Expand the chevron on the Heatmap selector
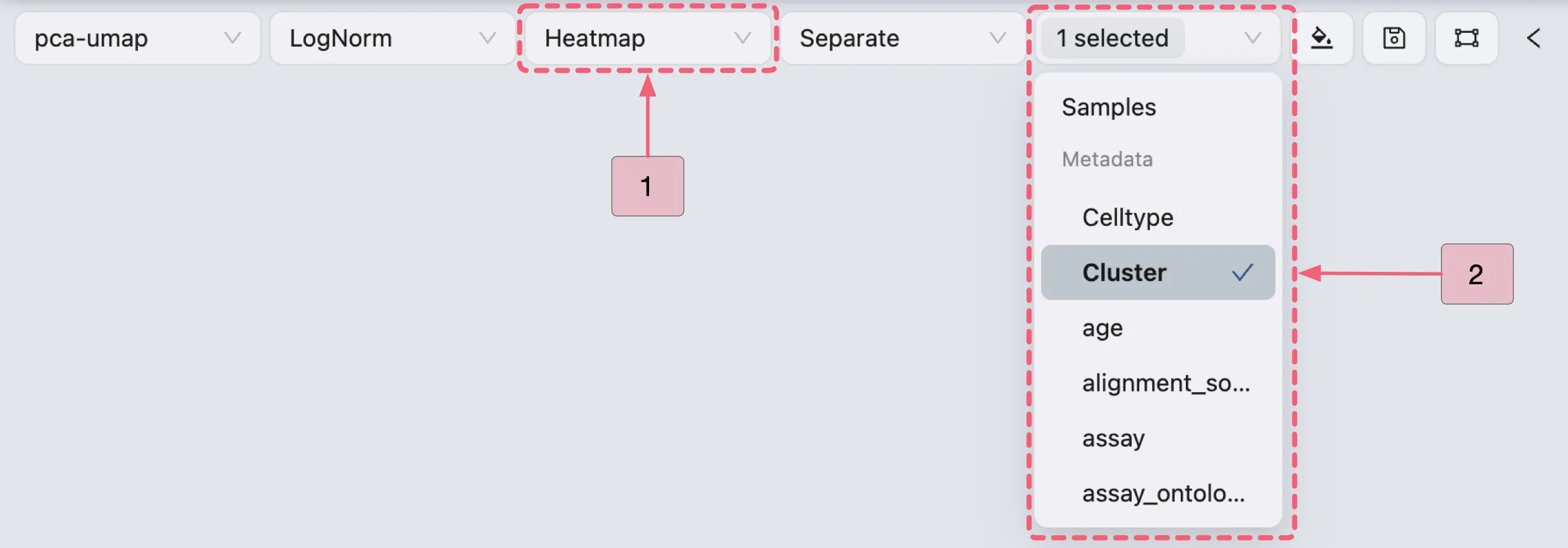 coord(743,38)
